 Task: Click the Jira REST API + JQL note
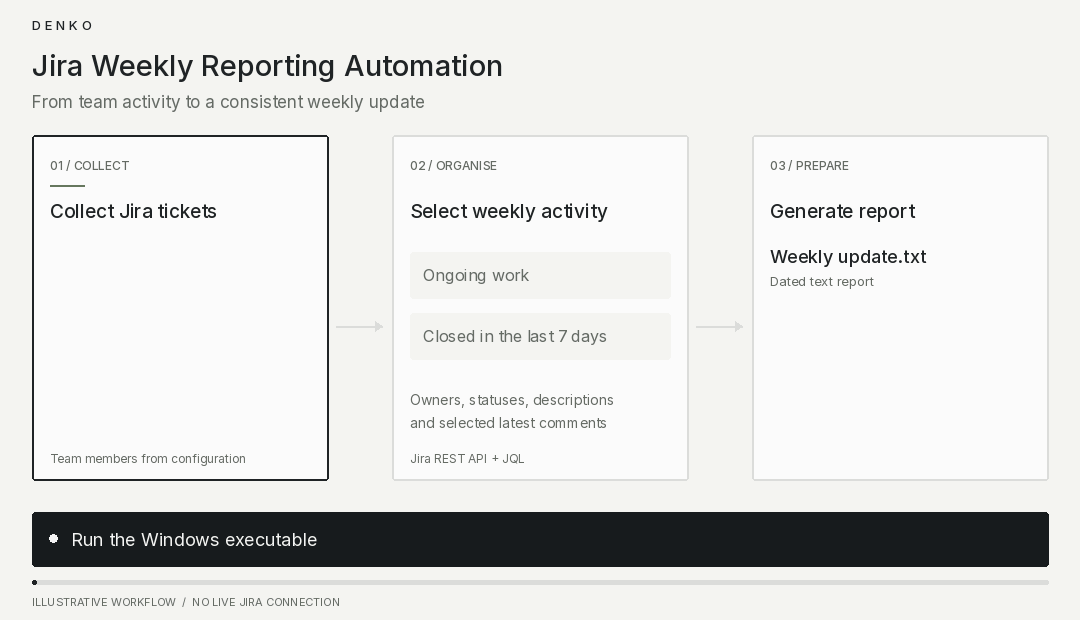click(x=467, y=459)
